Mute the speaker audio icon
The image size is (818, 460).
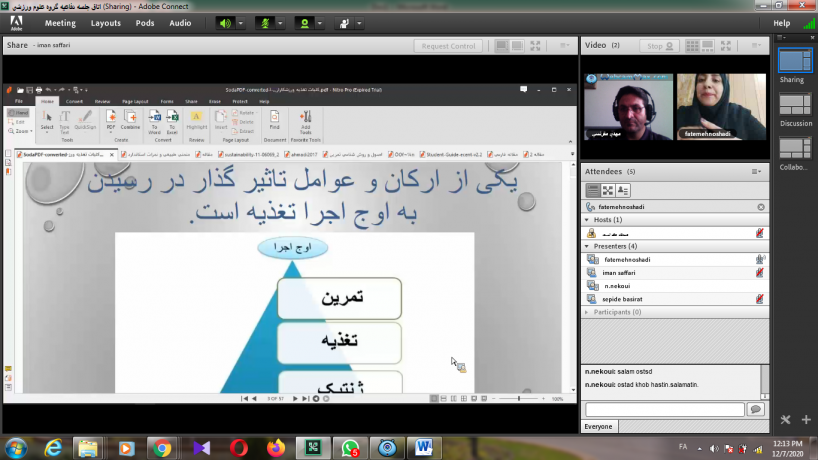(x=225, y=23)
